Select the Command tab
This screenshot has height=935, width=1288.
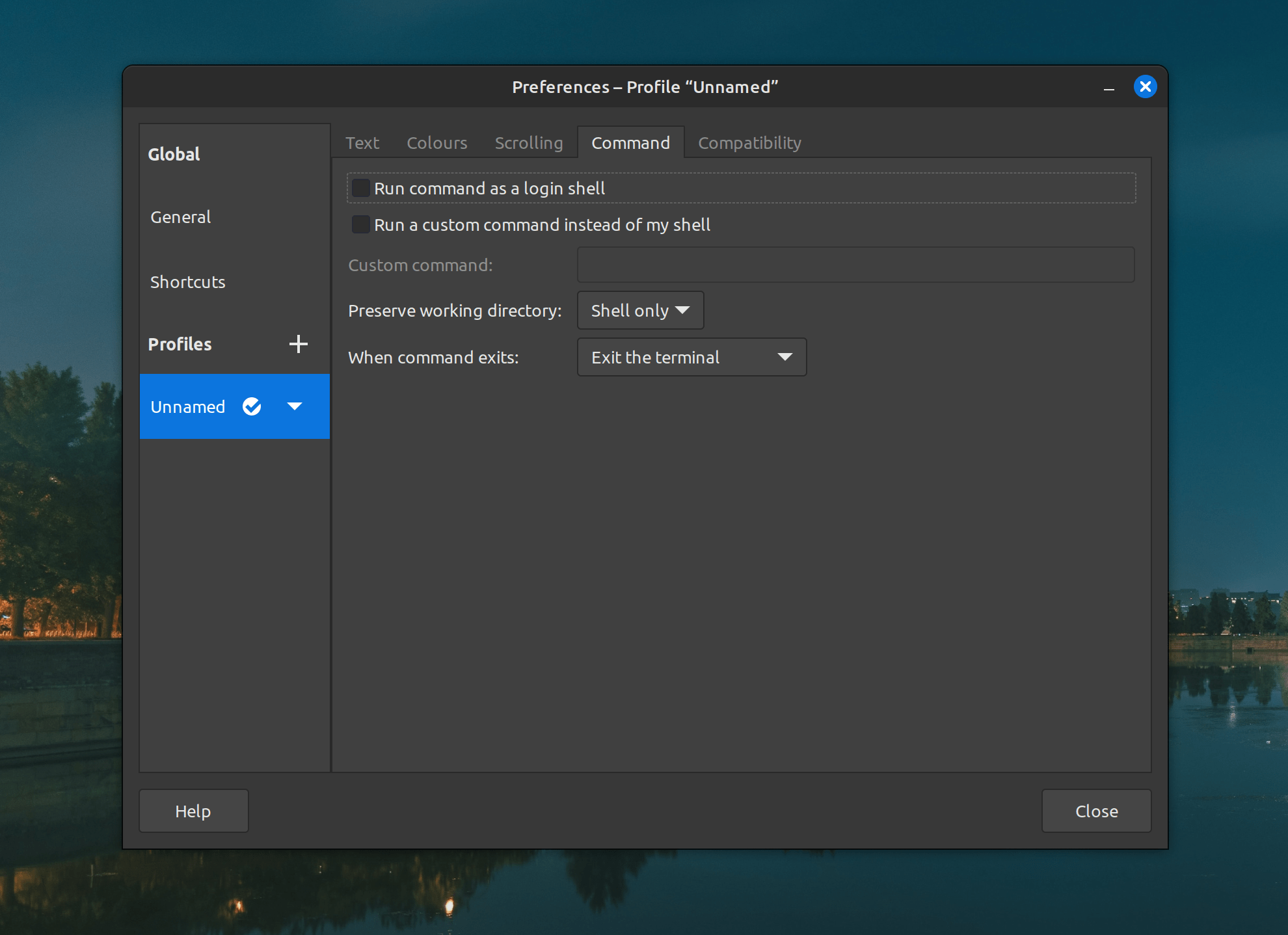click(x=630, y=142)
